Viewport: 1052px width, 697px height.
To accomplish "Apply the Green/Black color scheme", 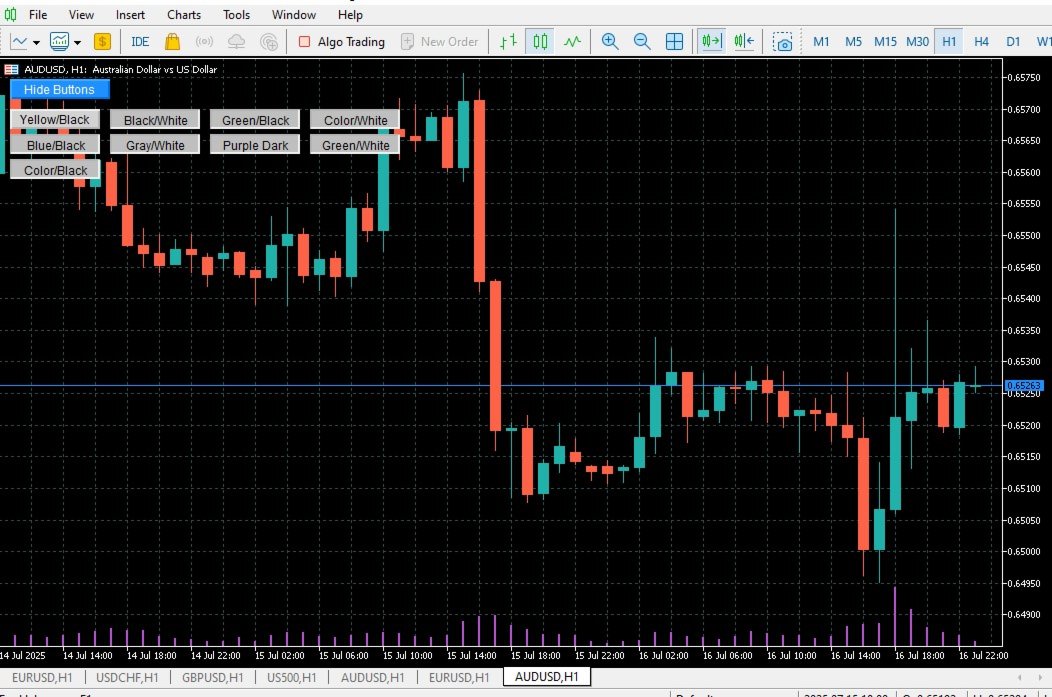I will (x=255, y=120).
